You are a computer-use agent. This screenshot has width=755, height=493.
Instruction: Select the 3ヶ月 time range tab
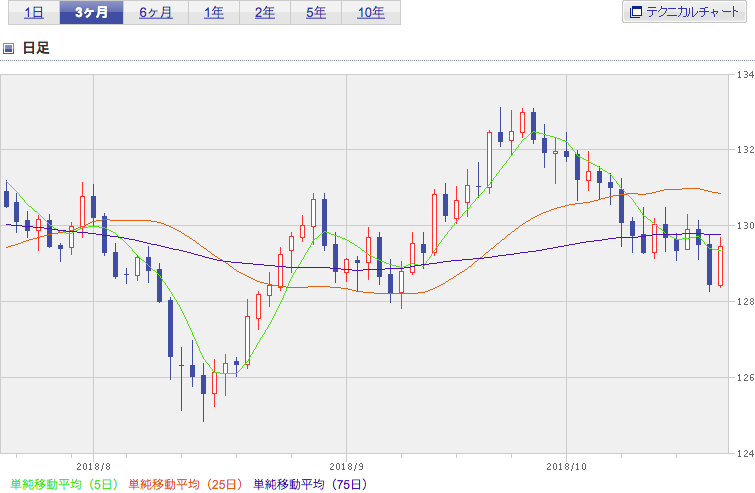pos(91,12)
